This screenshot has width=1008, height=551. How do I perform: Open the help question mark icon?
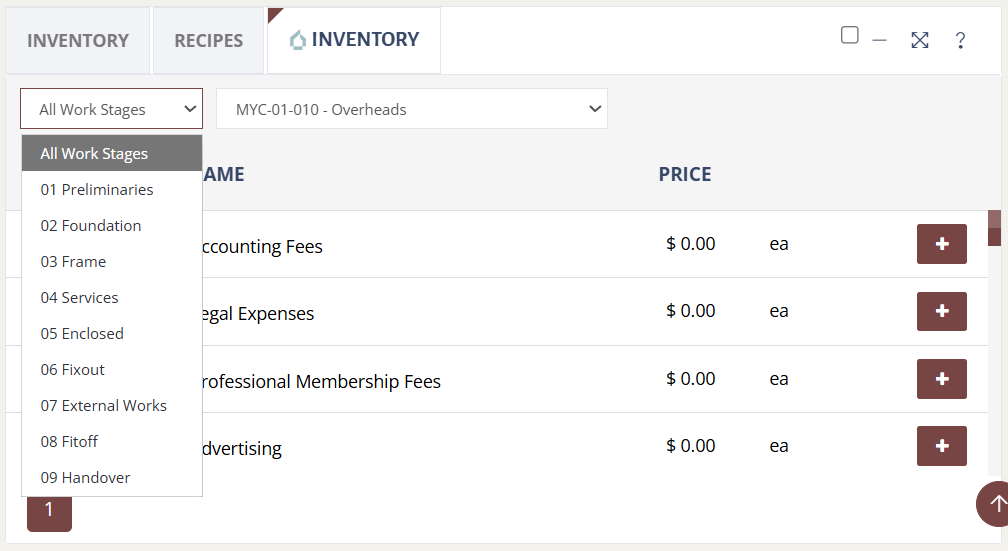(x=960, y=40)
